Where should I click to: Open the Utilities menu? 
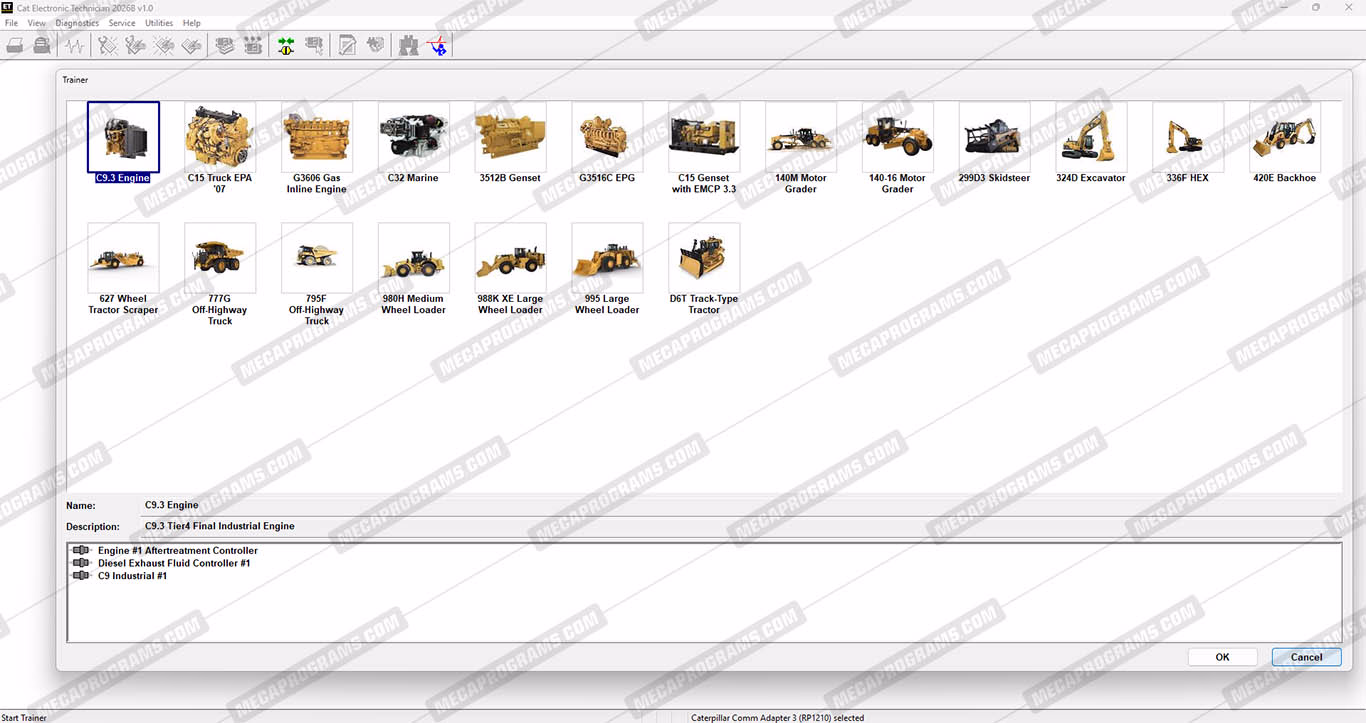coord(159,23)
